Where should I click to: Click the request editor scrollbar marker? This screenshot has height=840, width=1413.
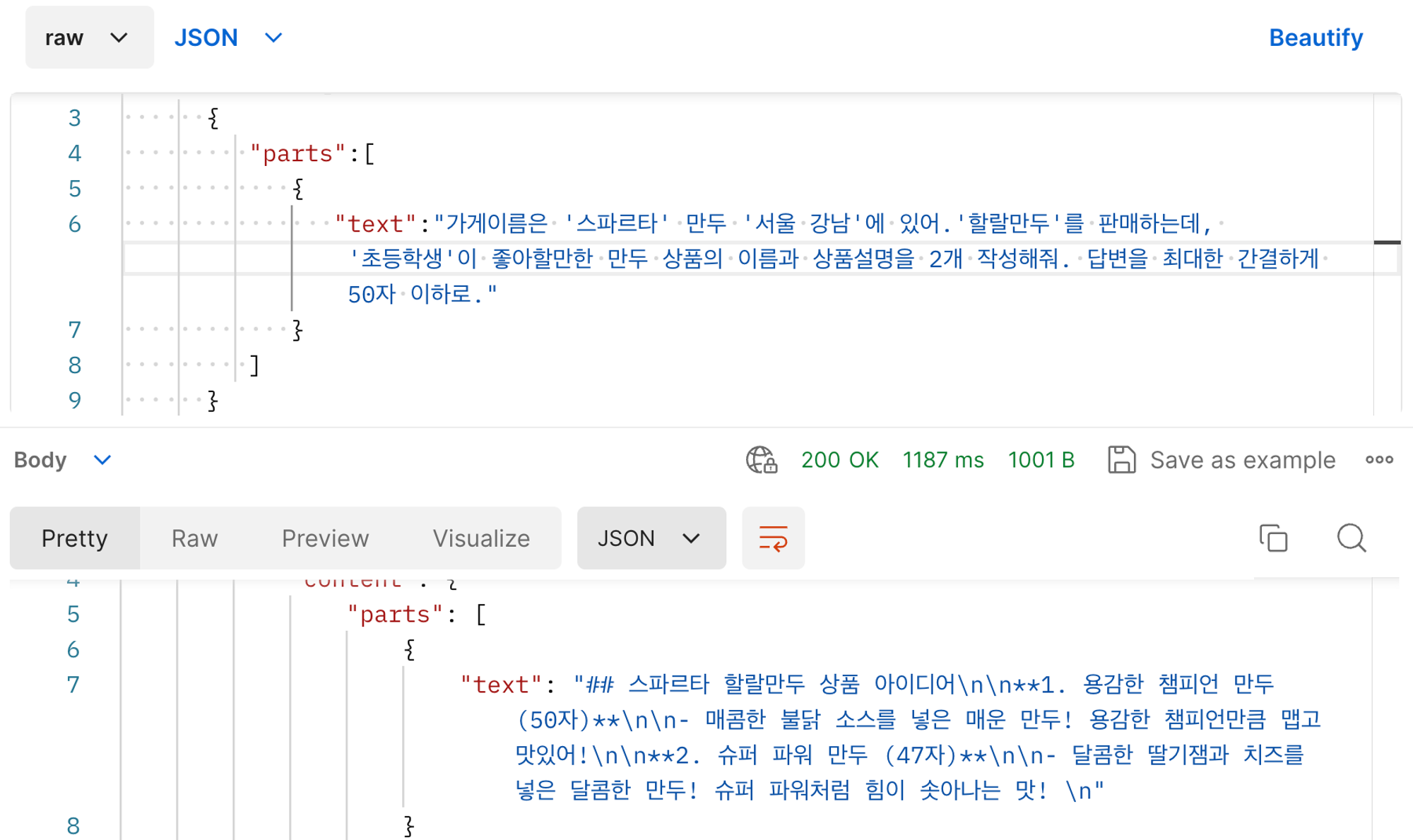click(x=1387, y=242)
